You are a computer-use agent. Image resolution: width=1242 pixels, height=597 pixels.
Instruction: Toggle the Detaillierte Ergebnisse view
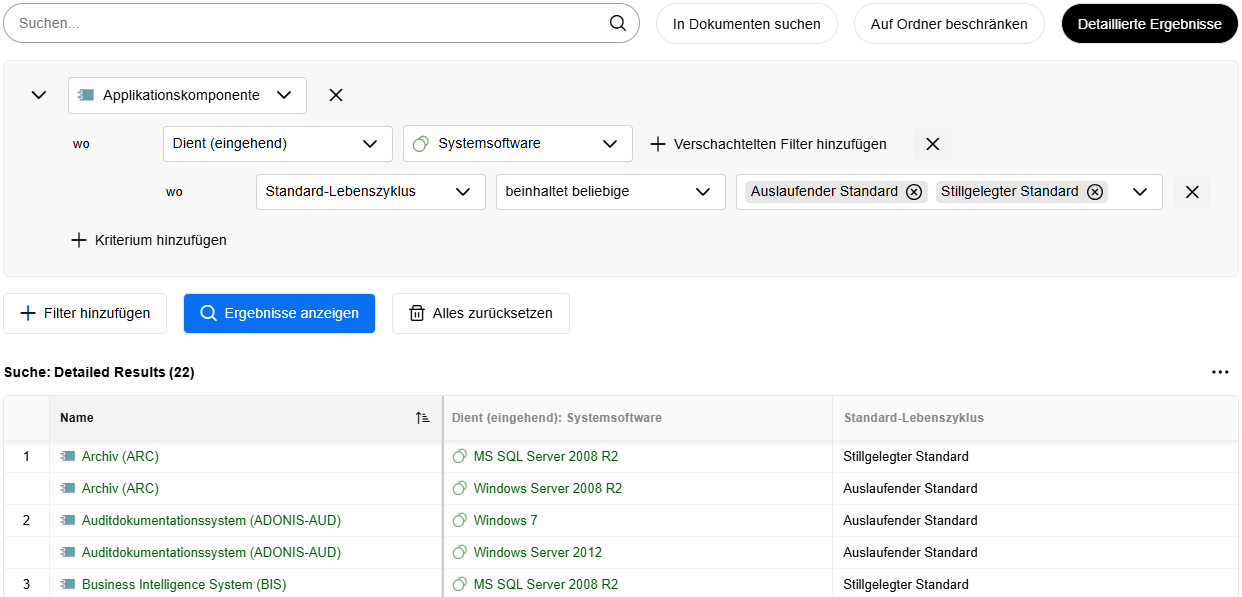click(x=1149, y=23)
